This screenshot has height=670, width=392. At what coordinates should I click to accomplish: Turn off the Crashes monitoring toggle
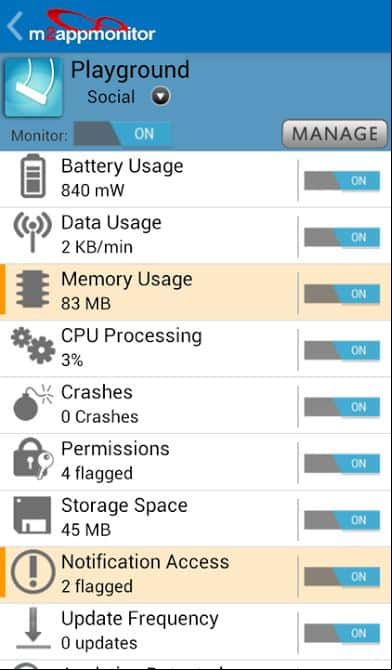[x=342, y=407]
